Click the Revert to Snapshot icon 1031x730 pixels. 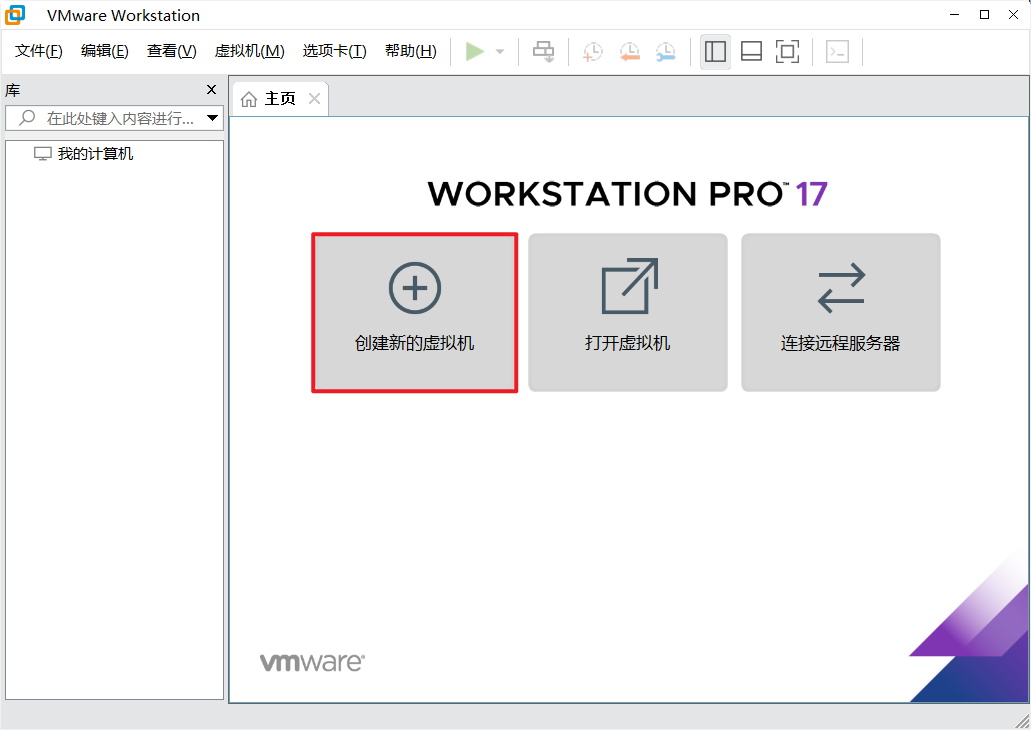[629, 51]
